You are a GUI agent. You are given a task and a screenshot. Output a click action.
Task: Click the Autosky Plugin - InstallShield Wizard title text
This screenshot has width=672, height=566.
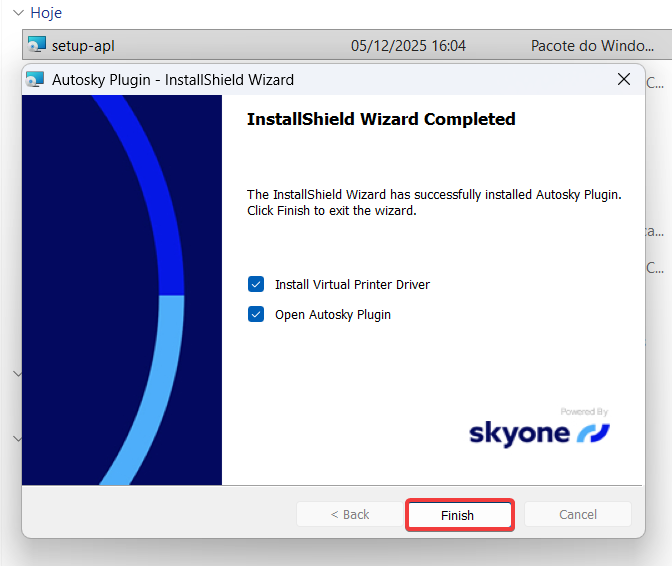tap(173, 79)
